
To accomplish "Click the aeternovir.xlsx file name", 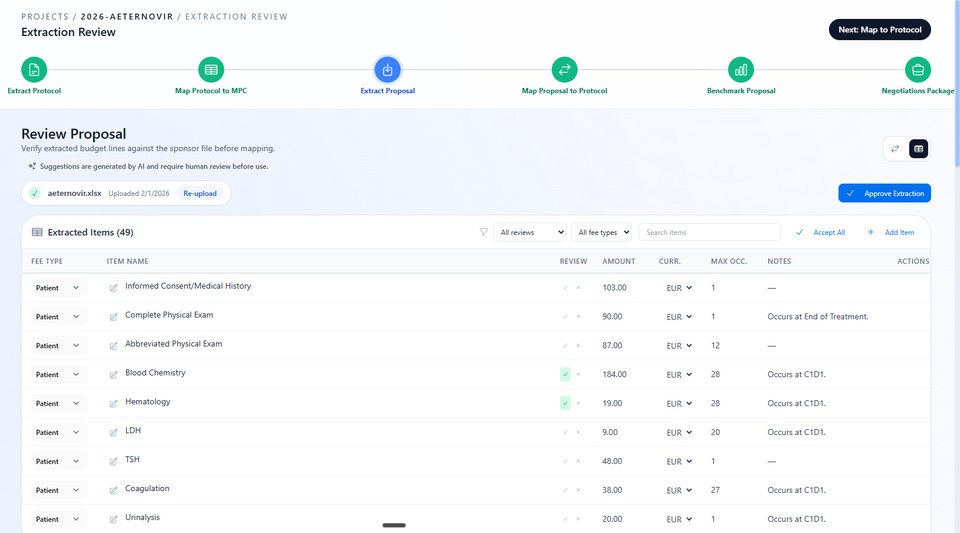I will pyautogui.click(x=75, y=193).
